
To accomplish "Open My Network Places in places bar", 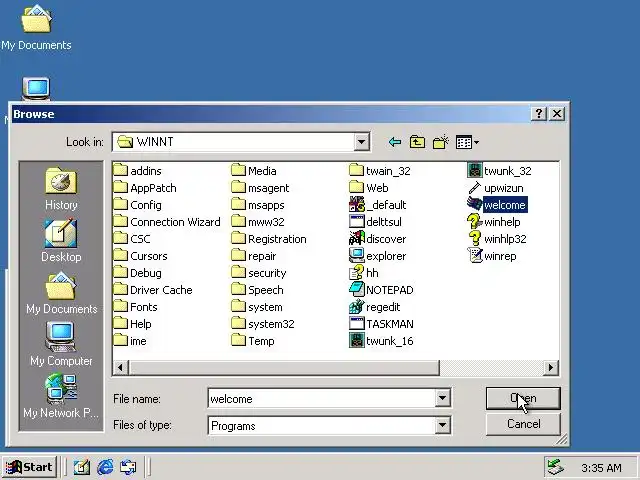I will pyautogui.click(x=61, y=396).
